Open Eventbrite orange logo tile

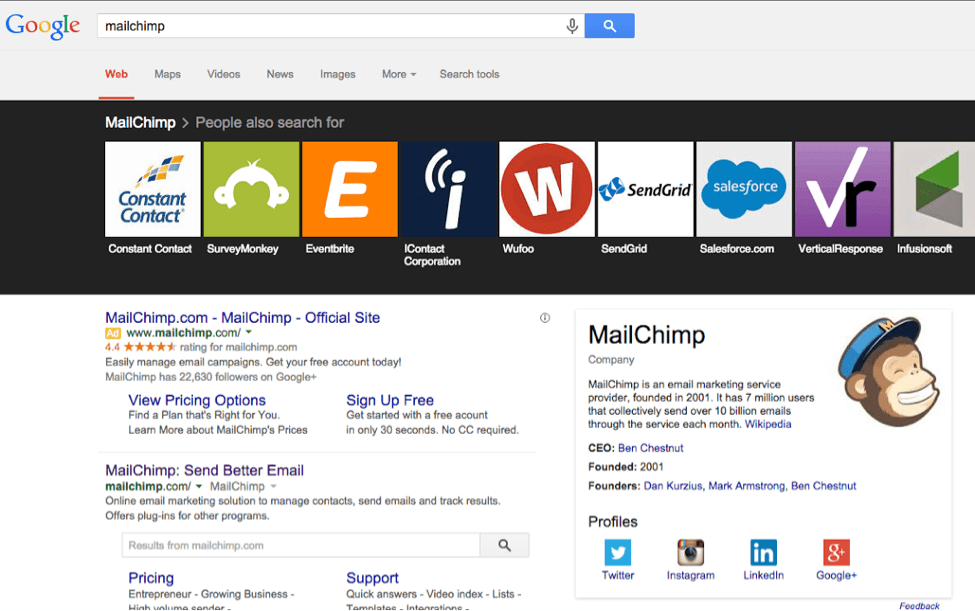[349, 189]
